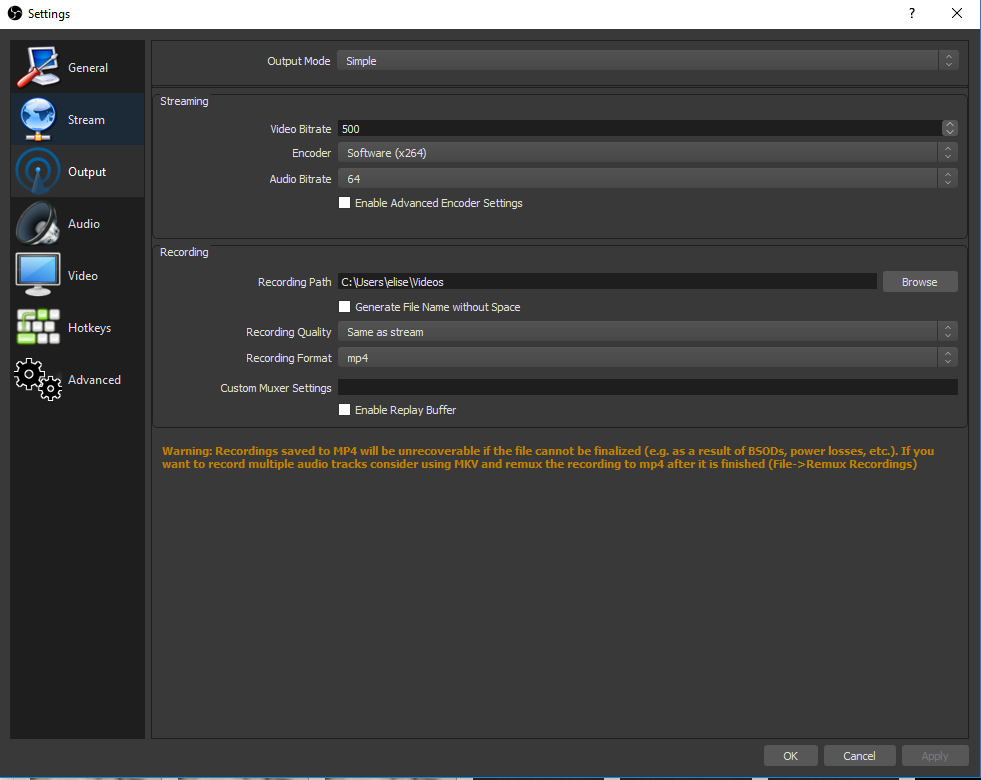The width and height of the screenshot is (981, 780).
Task: Switch to the Stream tab label
Action: click(x=86, y=119)
